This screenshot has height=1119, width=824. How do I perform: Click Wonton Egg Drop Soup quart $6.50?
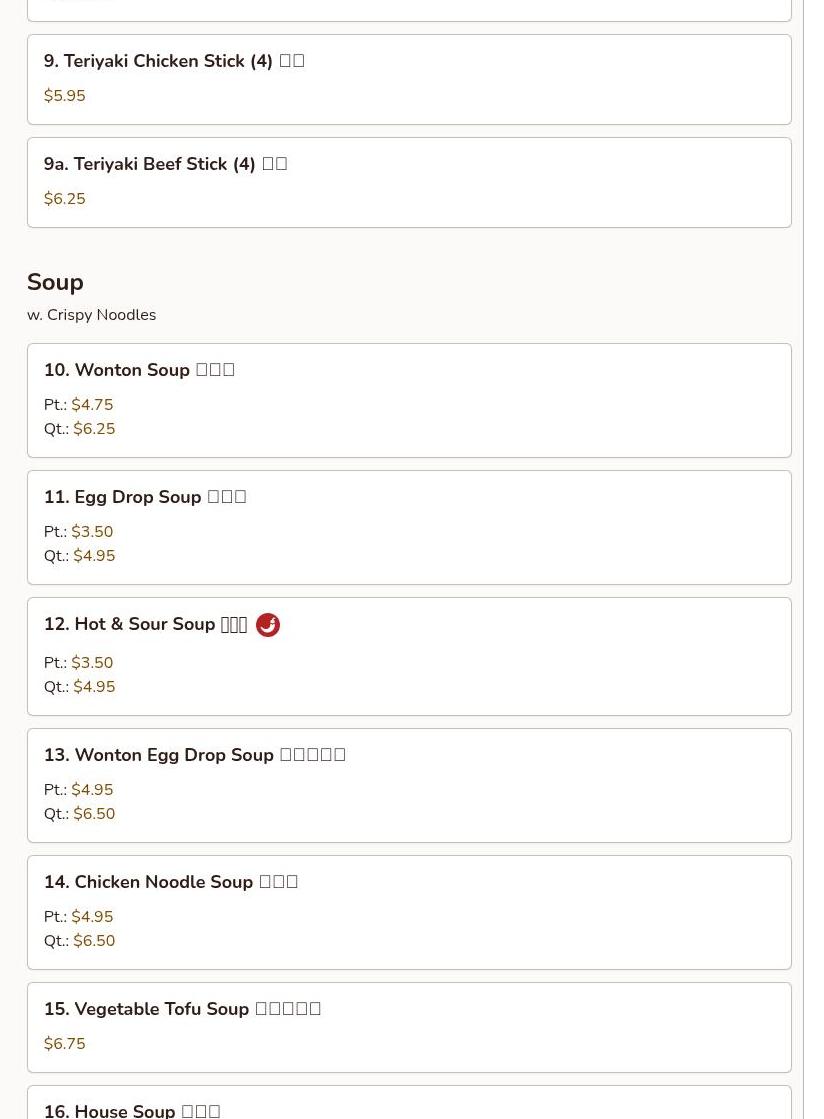(94, 814)
